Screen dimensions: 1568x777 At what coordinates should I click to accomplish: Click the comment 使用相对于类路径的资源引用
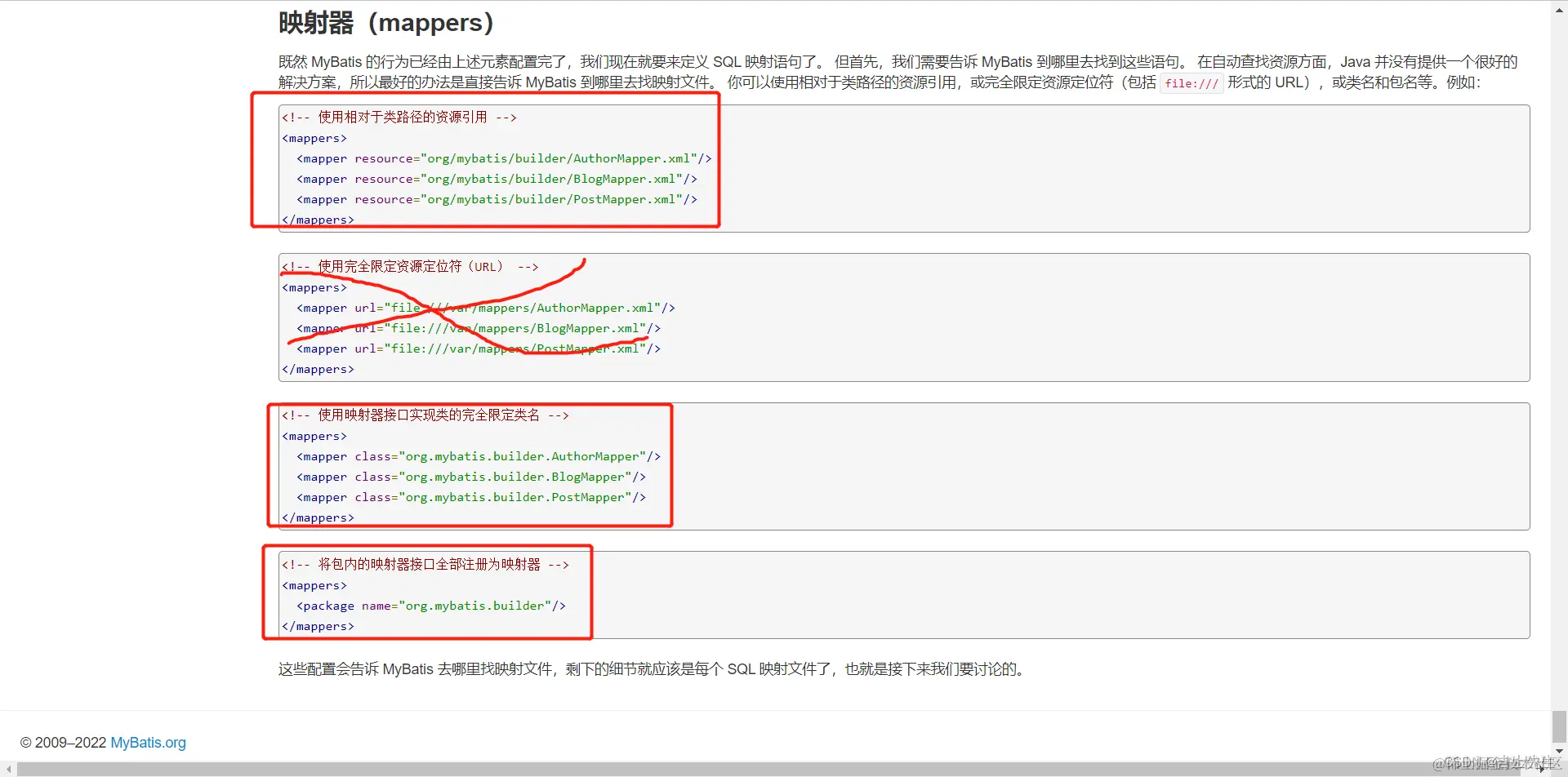coord(399,118)
